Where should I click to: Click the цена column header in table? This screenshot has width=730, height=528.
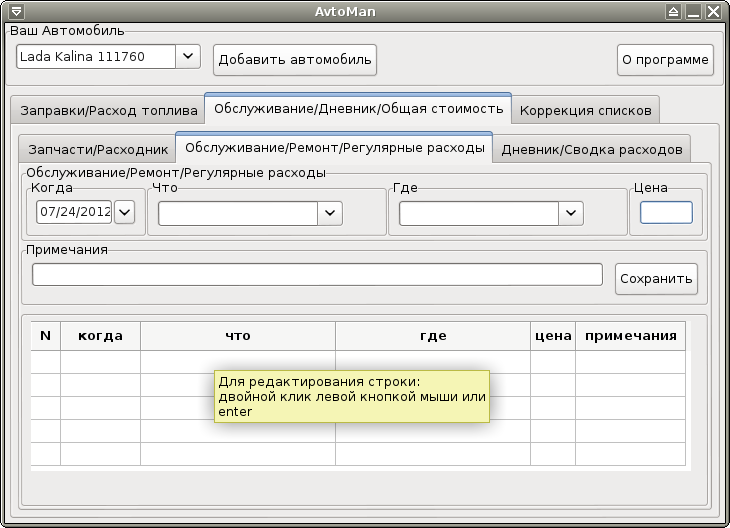pyautogui.click(x=552, y=336)
